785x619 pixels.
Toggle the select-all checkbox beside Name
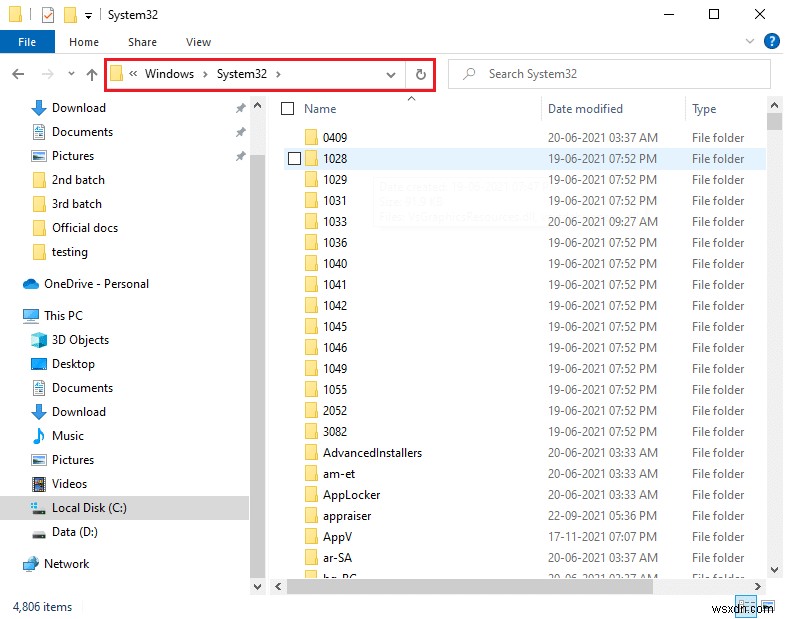[x=287, y=109]
